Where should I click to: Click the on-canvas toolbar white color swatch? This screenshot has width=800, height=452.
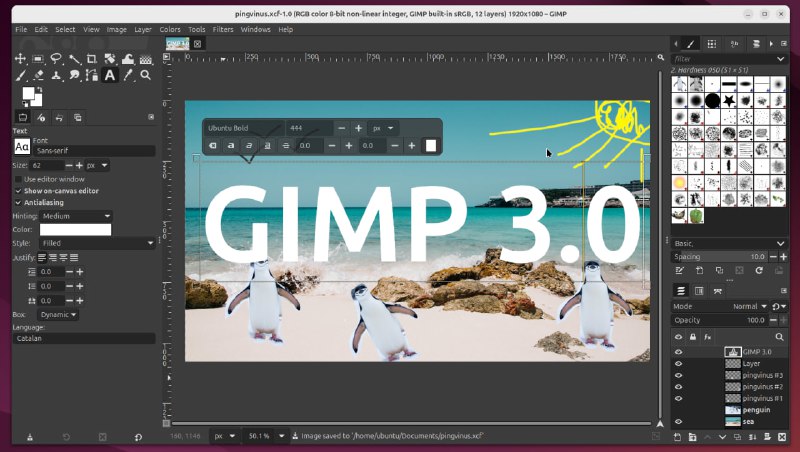tap(431, 145)
